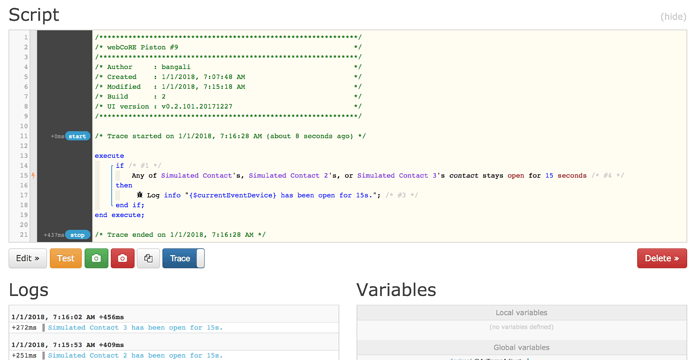Click the lightning bolt icon beside line 15
This screenshot has height=360, width=690.
[x=33, y=176]
